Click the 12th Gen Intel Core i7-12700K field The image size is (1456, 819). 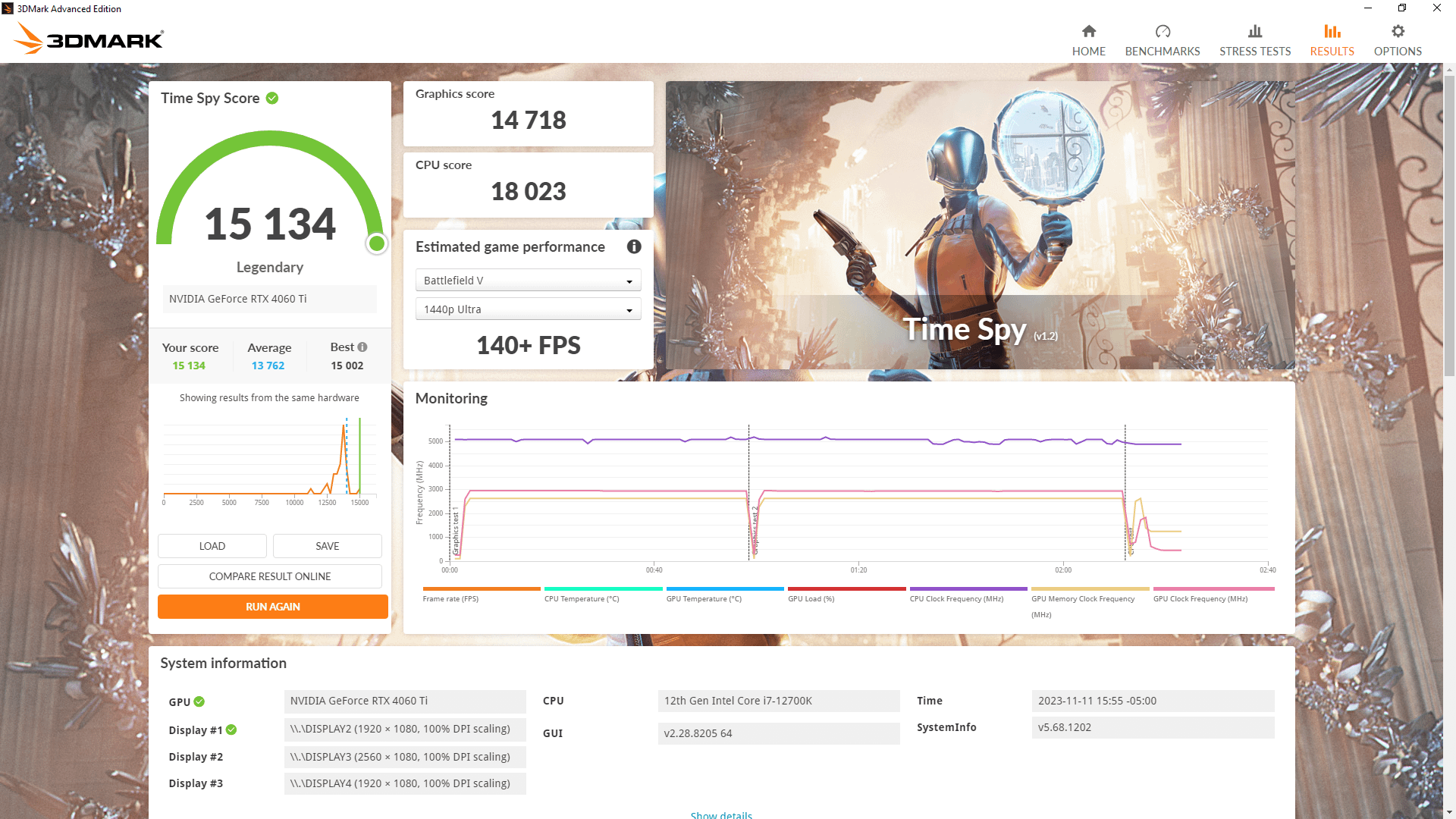[779, 701]
